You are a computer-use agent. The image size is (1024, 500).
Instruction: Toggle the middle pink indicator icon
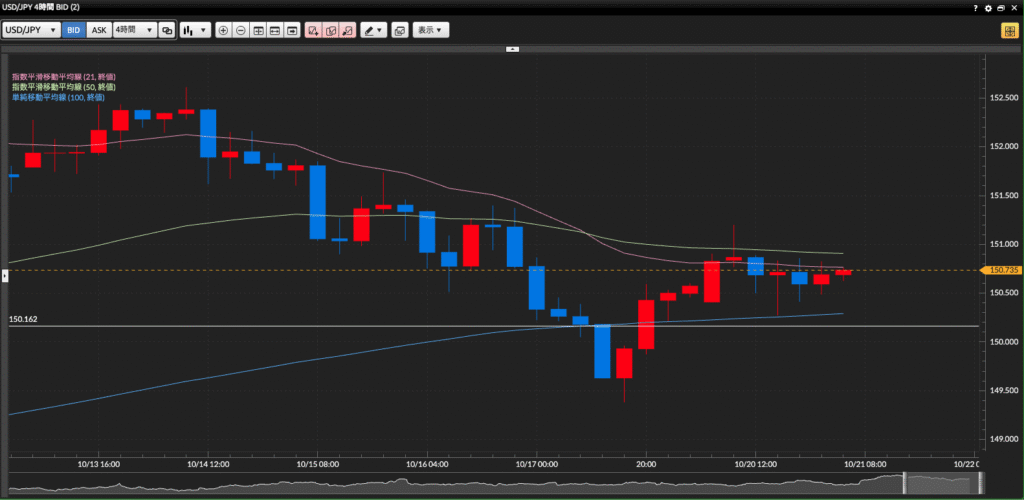(330, 30)
